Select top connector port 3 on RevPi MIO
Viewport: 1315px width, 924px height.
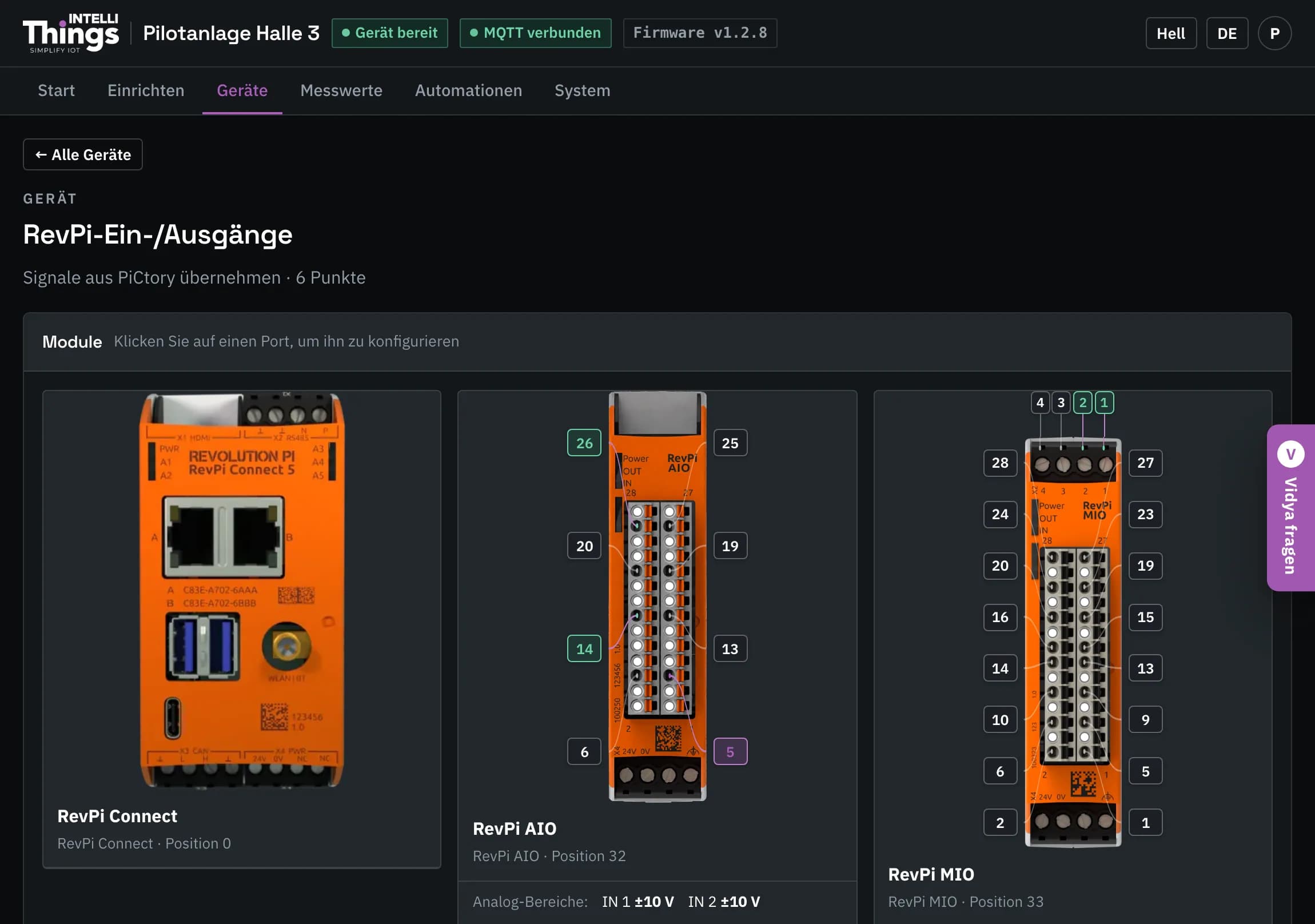[x=1061, y=402]
